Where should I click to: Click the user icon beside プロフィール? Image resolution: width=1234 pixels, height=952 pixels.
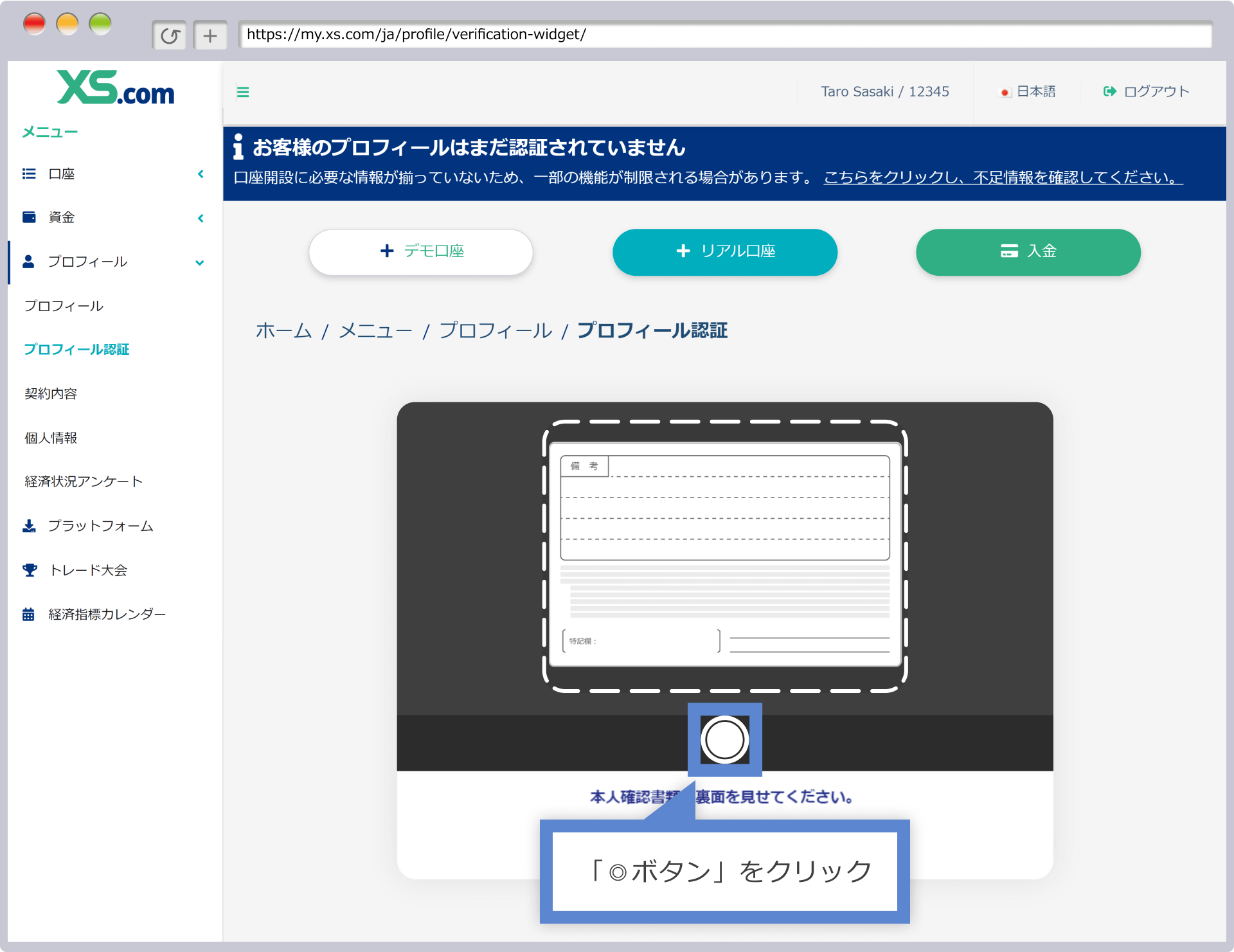28,261
